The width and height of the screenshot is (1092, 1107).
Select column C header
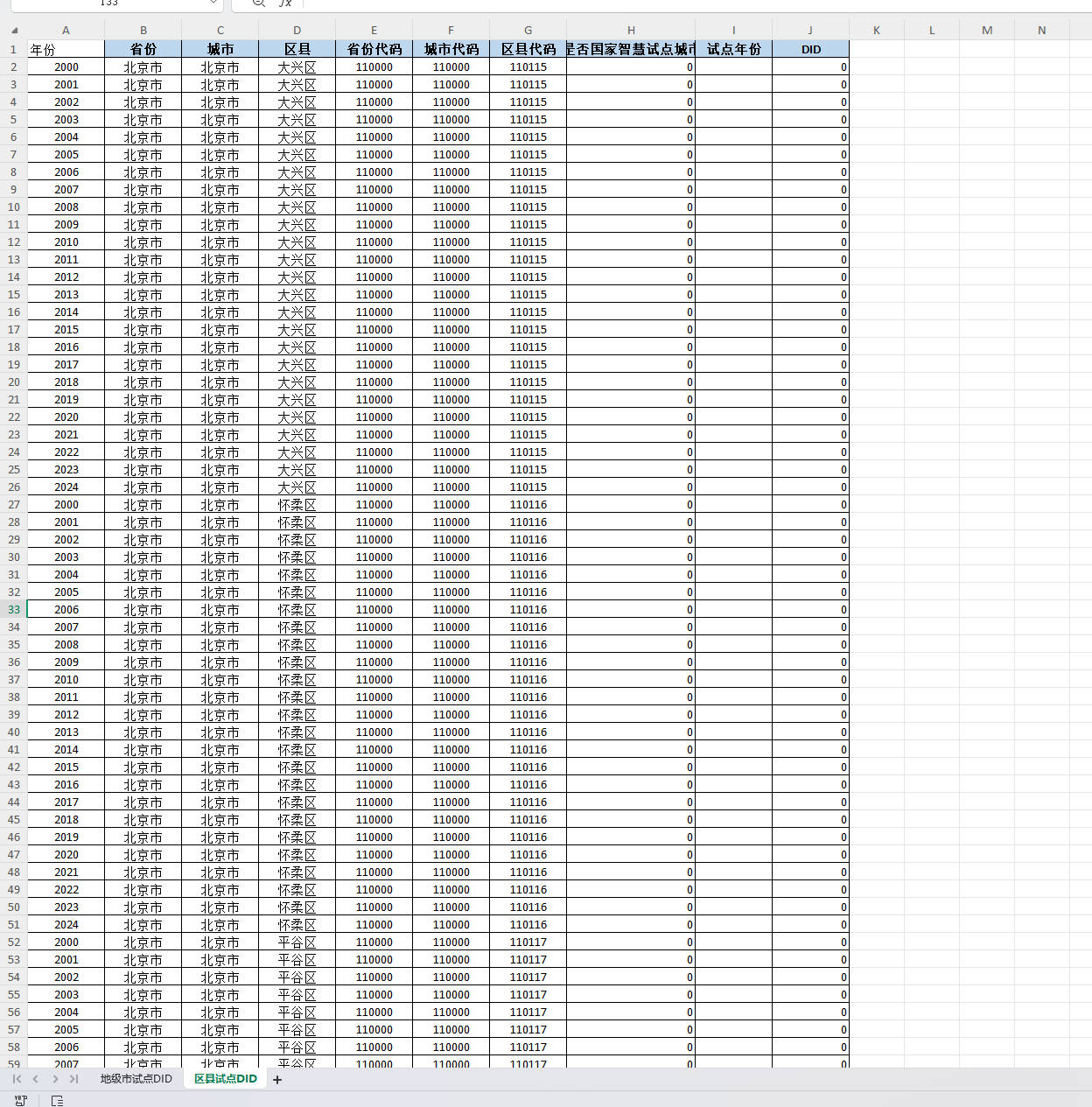point(220,30)
